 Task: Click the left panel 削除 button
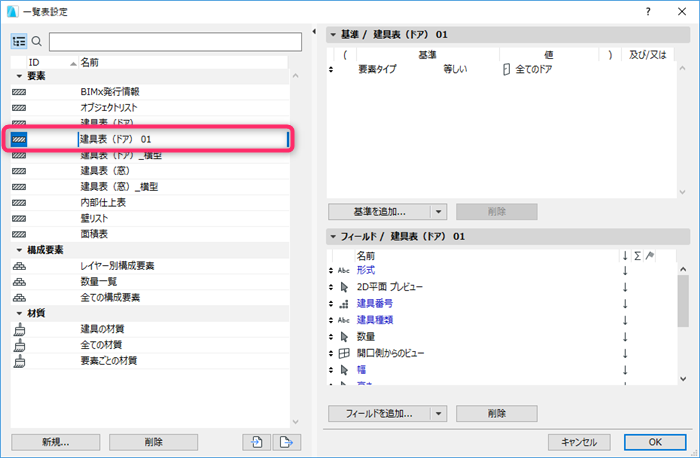154,442
